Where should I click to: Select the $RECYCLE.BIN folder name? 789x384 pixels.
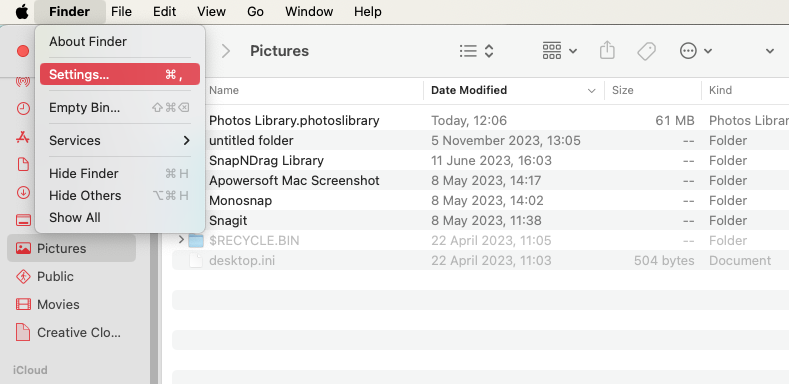click(x=254, y=241)
